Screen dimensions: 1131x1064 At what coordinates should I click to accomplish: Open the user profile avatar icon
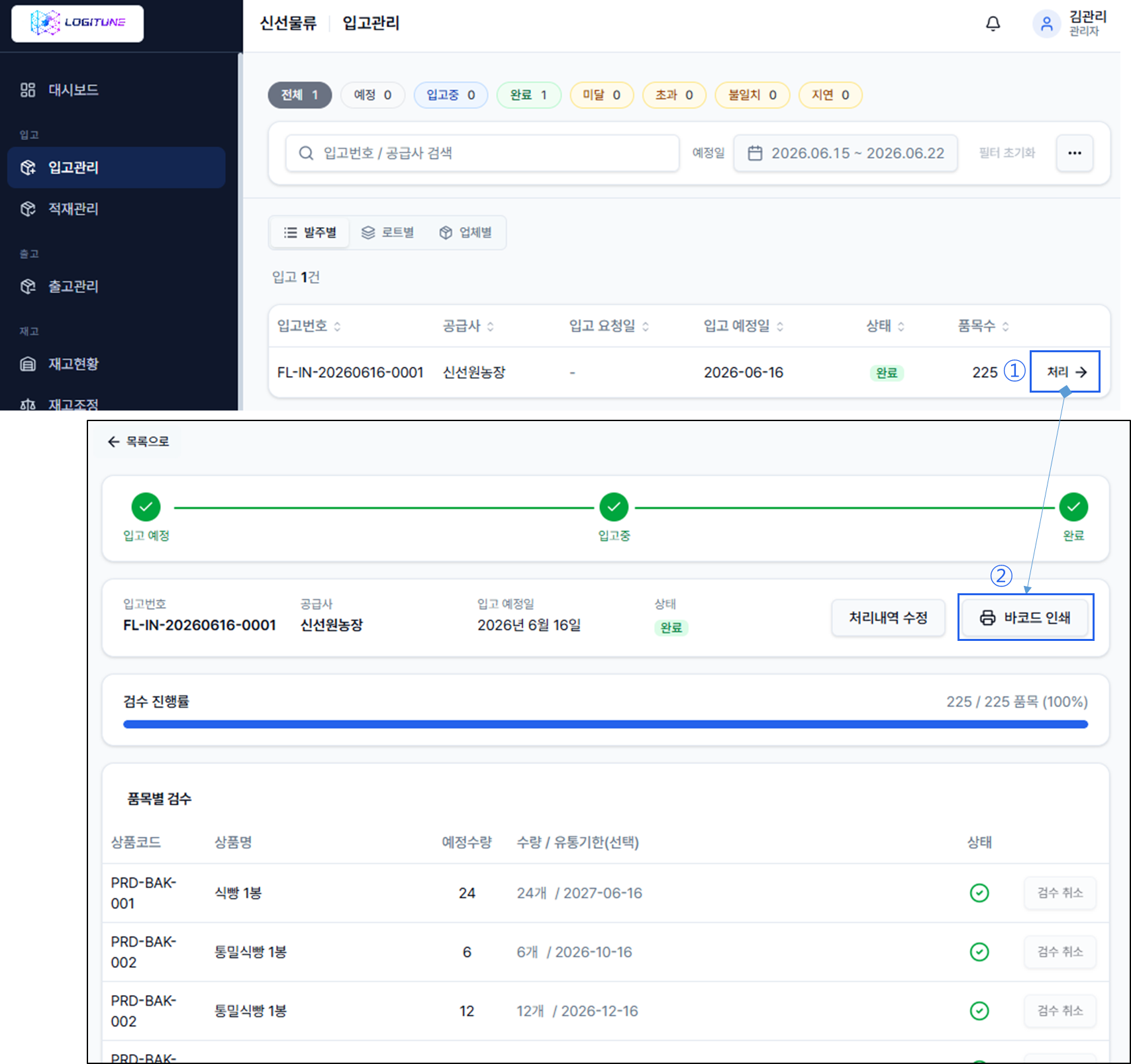click(1046, 24)
